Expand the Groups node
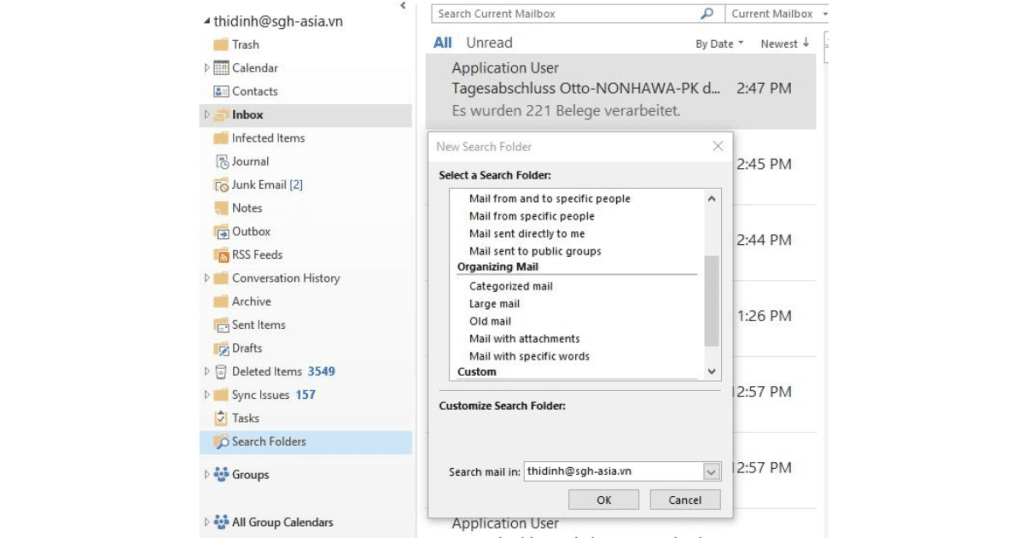The width and height of the screenshot is (1024, 538). coord(206,475)
